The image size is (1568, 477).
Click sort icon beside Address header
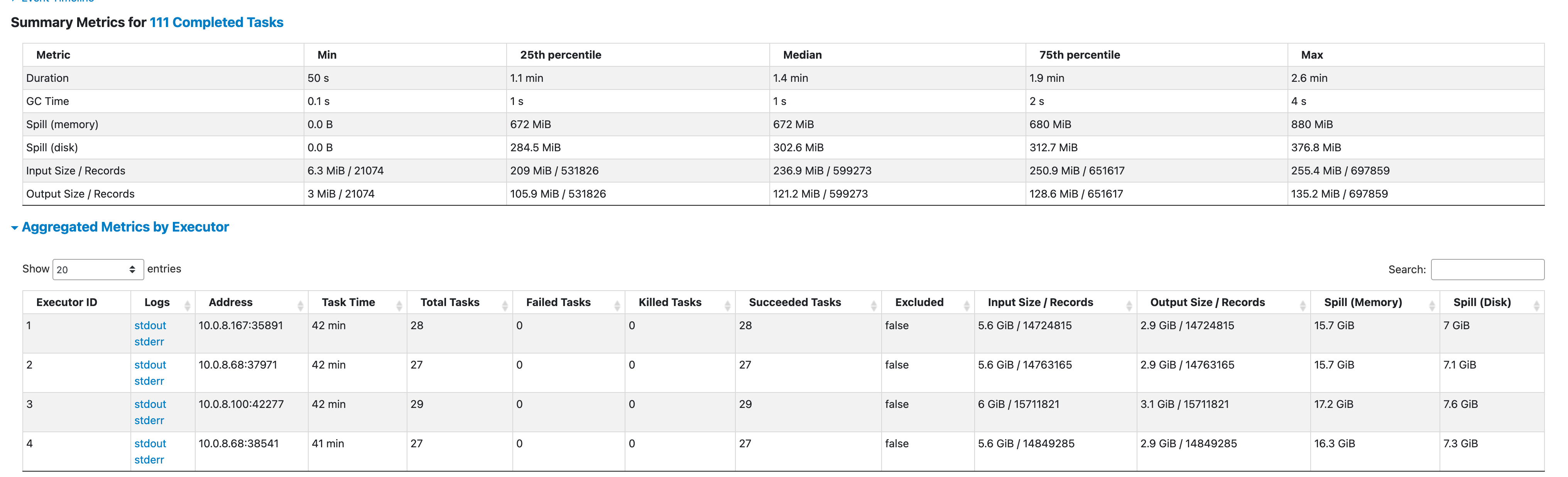pyautogui.click(x=300, y=305)
